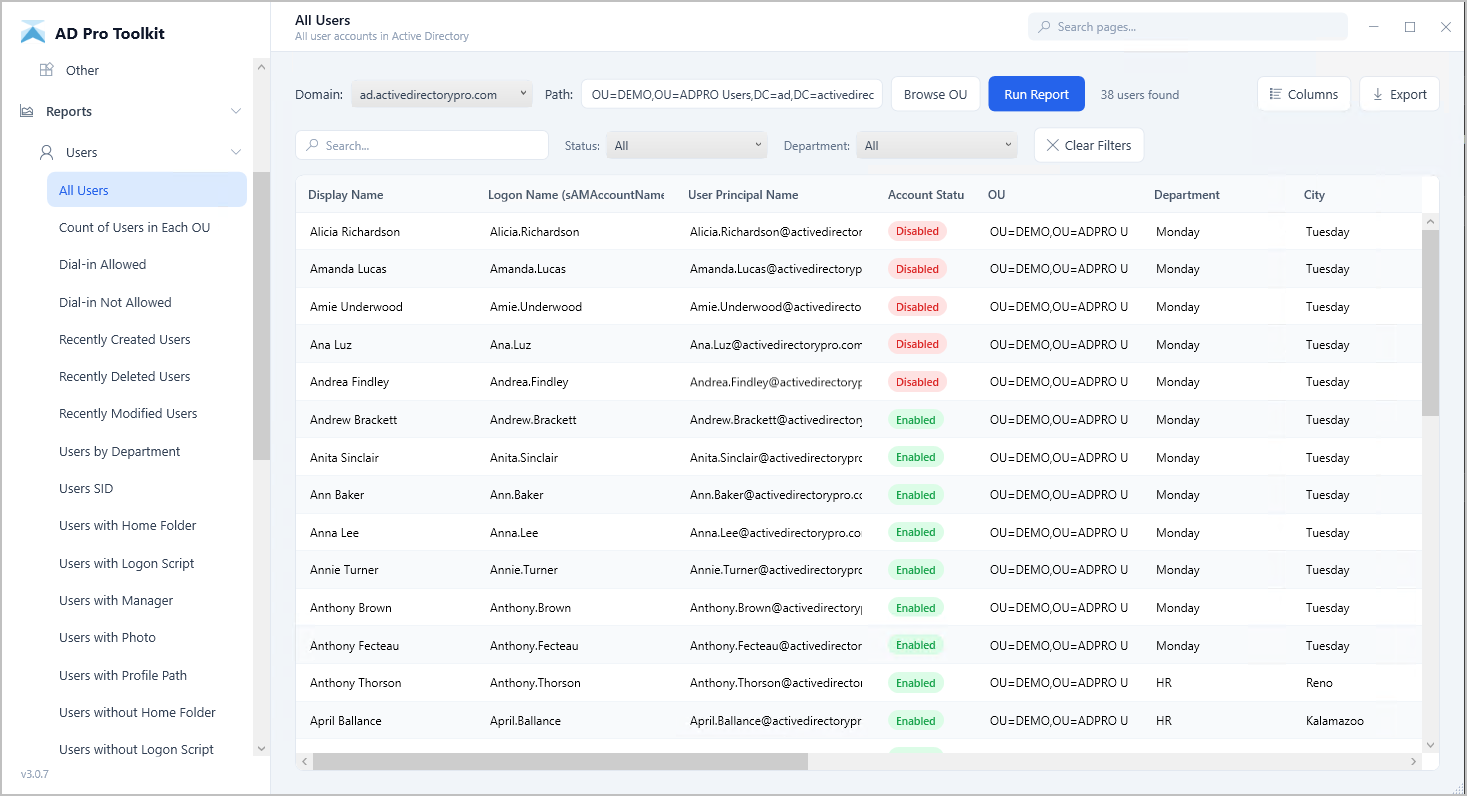Viewport: 1467px width, 796px height.
Task: Sort by Display Name column header
Action: [x=345, y=195]
